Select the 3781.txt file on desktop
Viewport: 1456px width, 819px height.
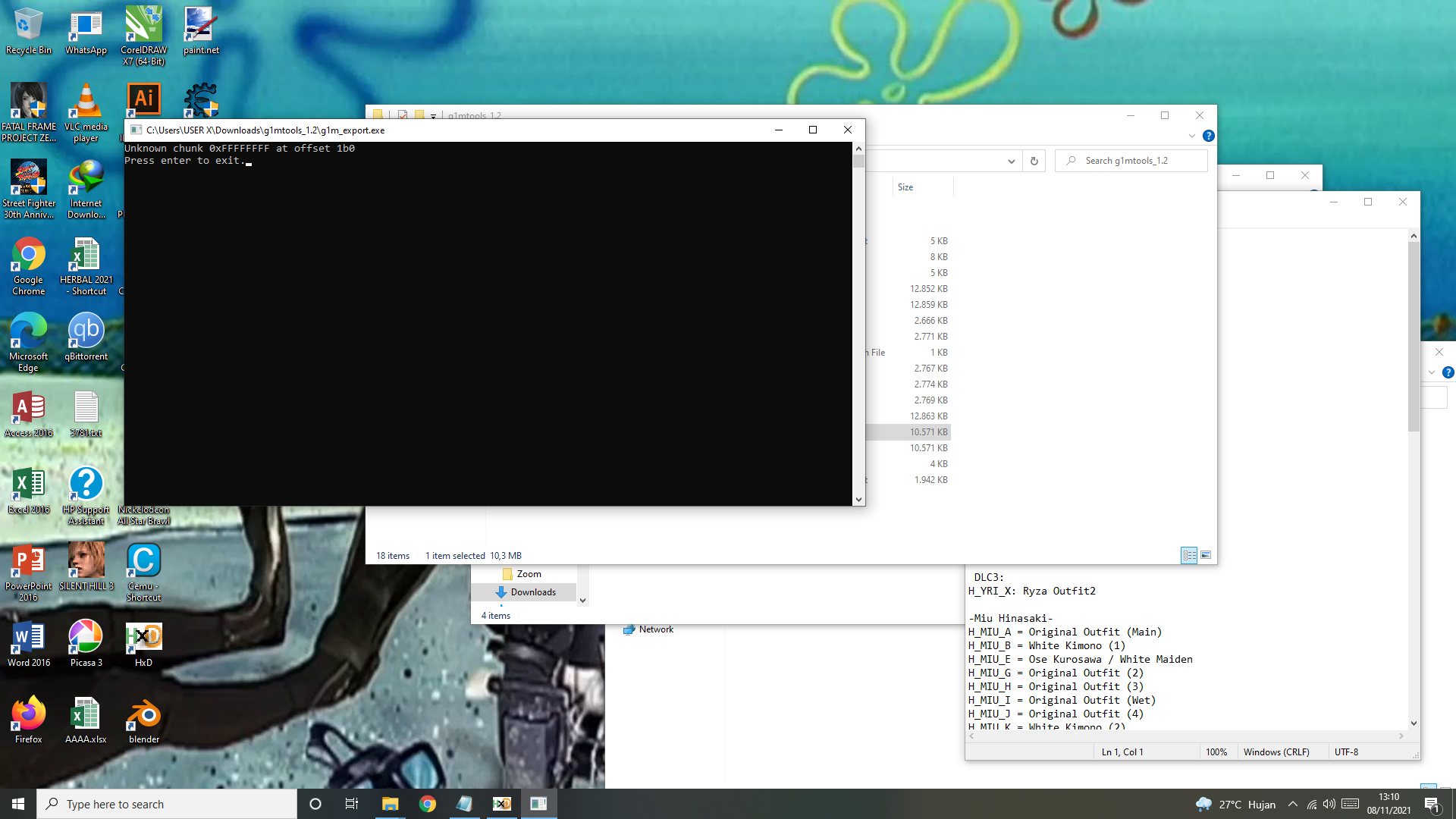point(86,413)
